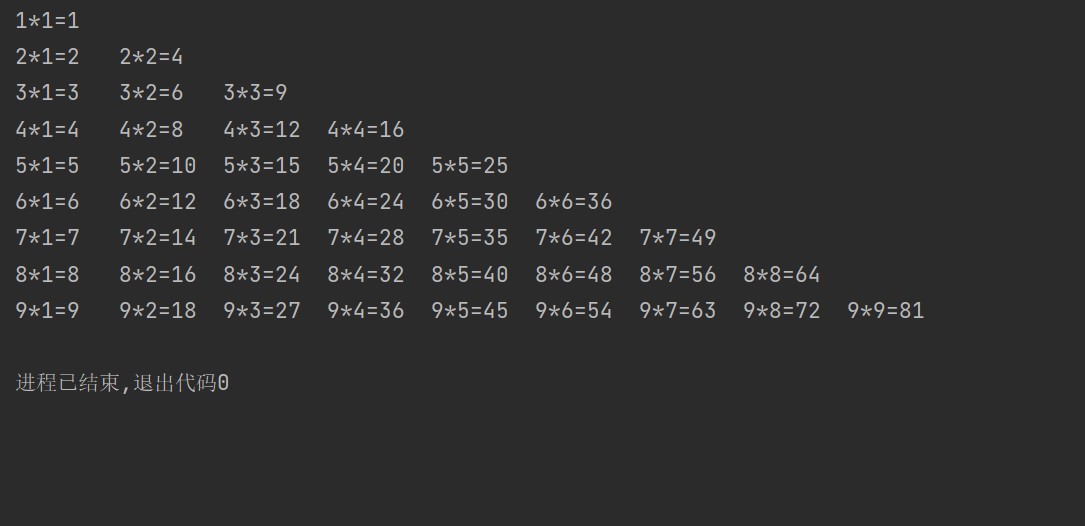This screenshot has height=526, width=1085.
Task: Click on the 3*3=9 result
Action: click(x=255, y=93)
